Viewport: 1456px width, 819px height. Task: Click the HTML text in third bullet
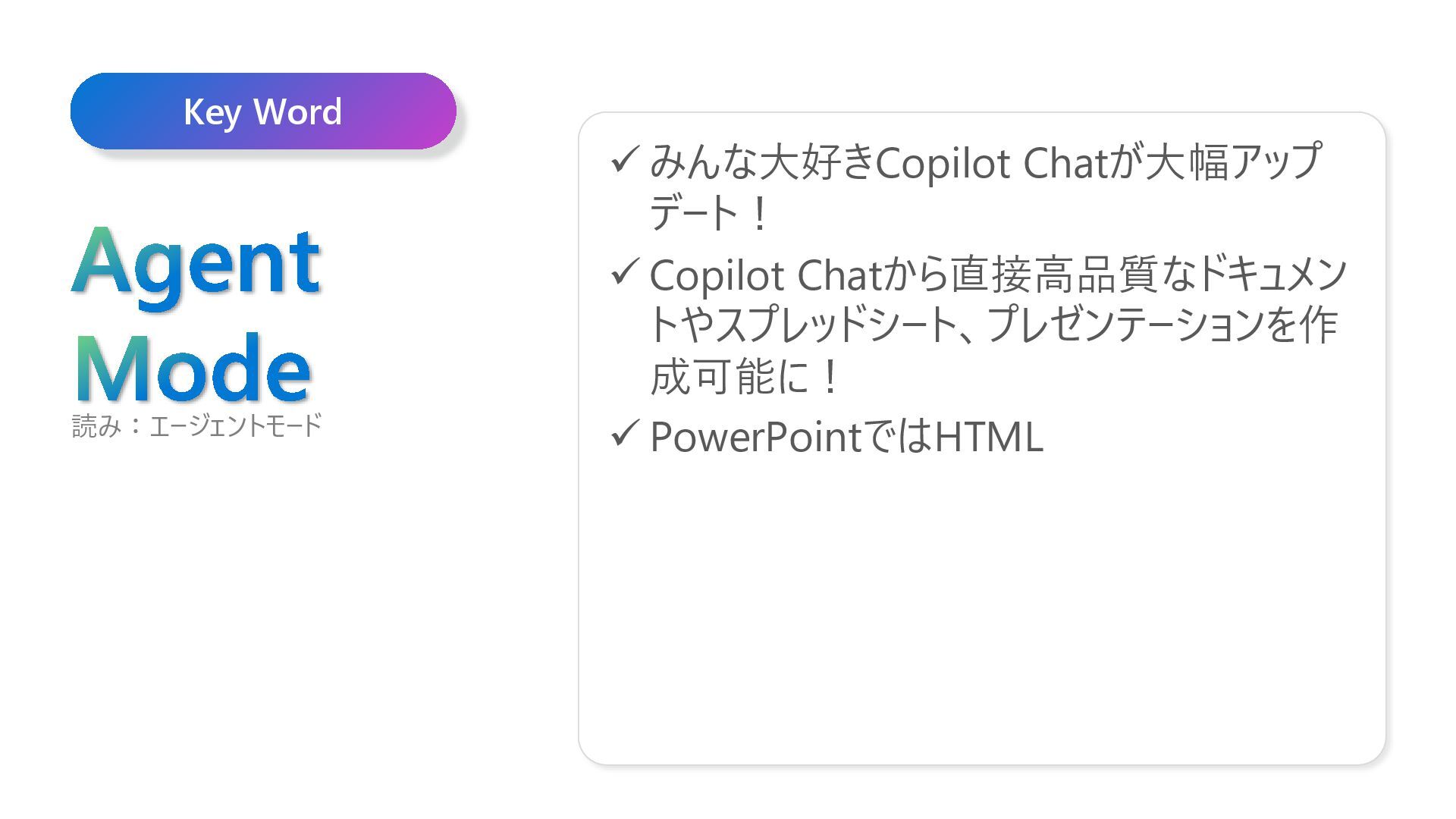tap(988, 438)
